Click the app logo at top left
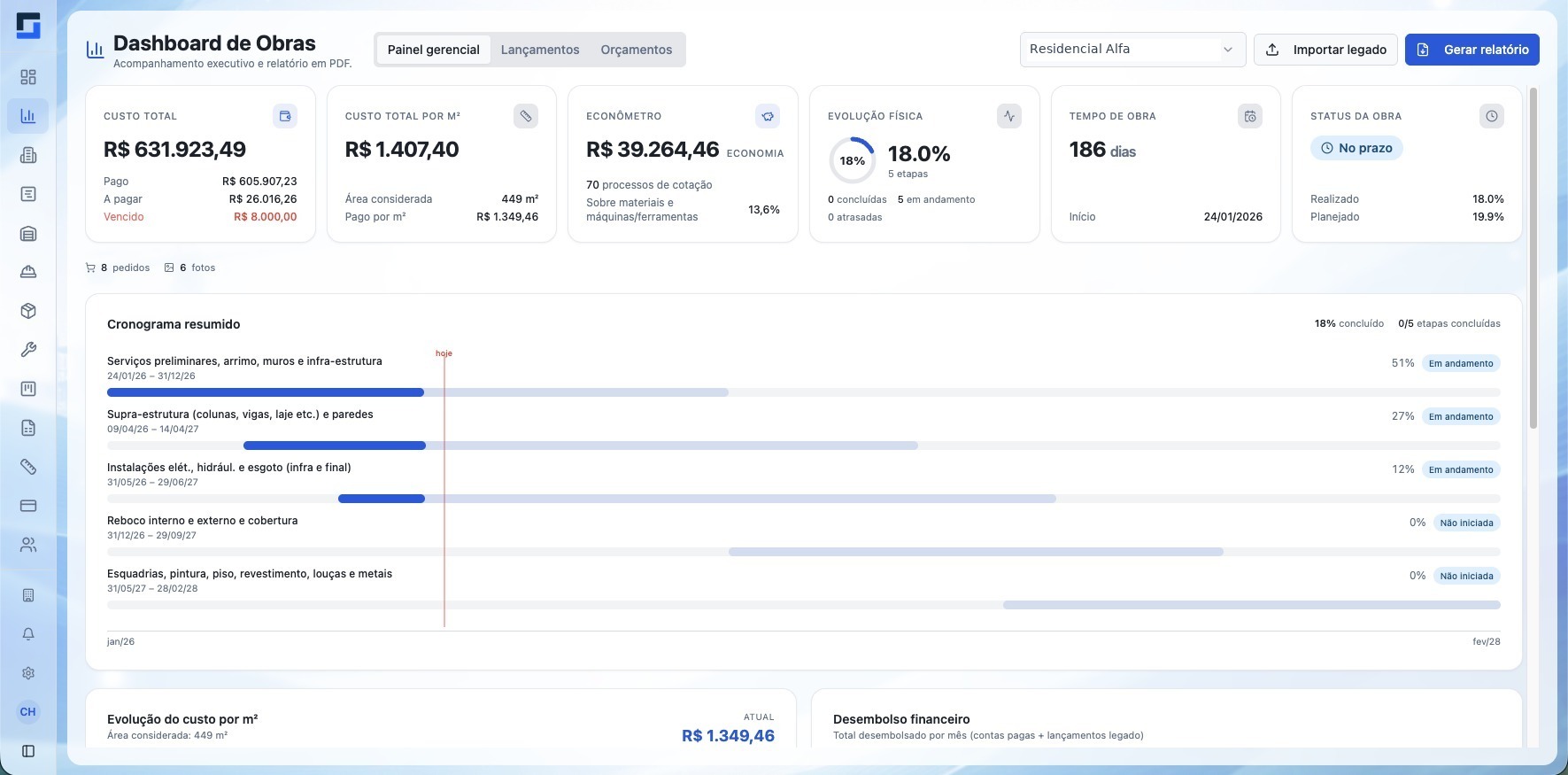The height and width of the screenshot is (775, 1568). coord(28,26)
